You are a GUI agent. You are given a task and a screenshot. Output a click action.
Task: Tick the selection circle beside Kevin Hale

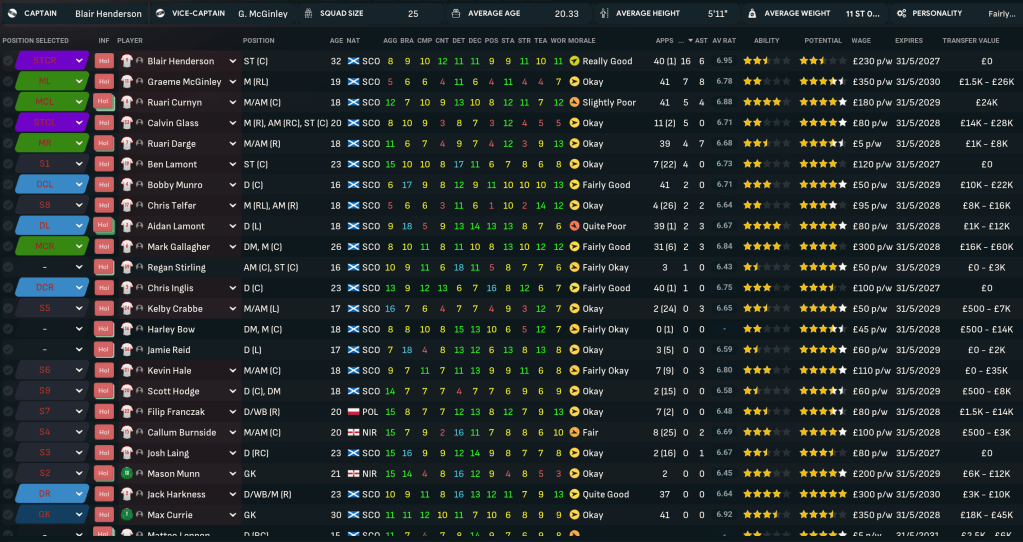8,371
